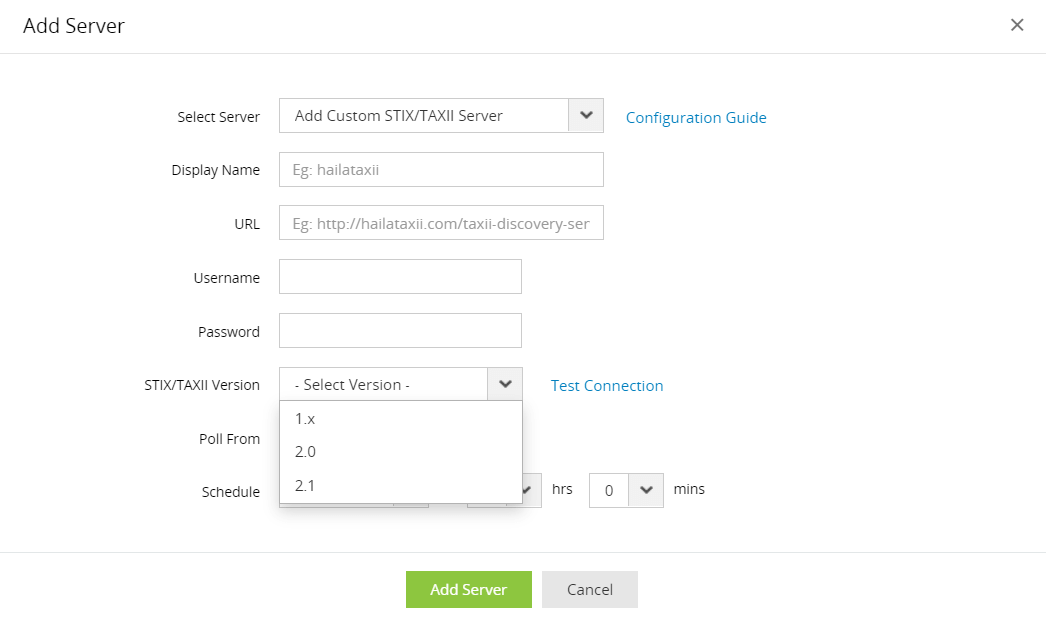The height and width of the screenshot is (625, 1046).
Task: Click the Password field
Action: (x=400, y=331)
